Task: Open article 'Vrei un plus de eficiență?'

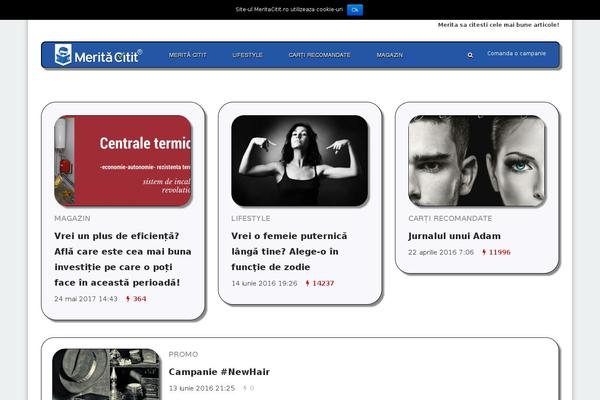Action: [x=123, y=259]
